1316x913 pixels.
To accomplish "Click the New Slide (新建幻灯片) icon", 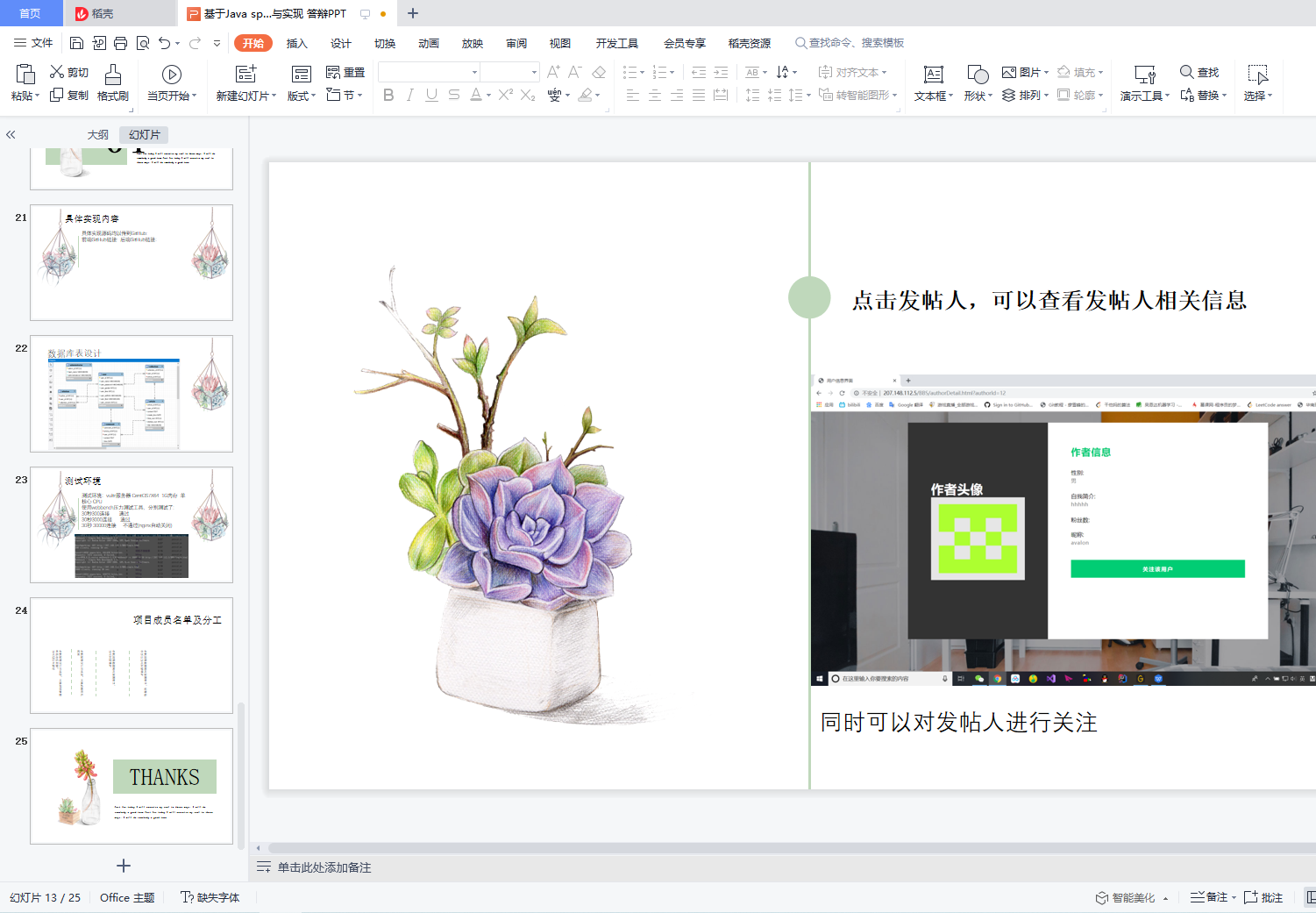I will tap(246, 74).
